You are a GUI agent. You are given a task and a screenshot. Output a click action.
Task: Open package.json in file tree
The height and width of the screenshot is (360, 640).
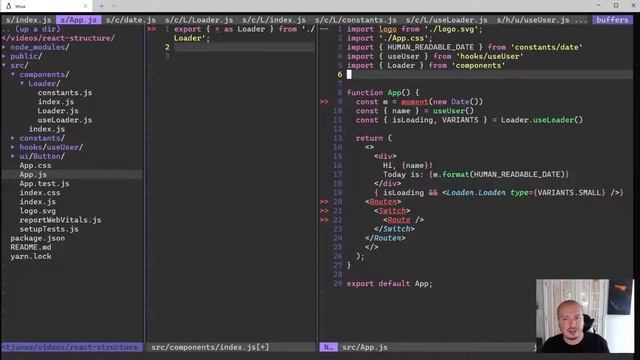coord(38,238)
